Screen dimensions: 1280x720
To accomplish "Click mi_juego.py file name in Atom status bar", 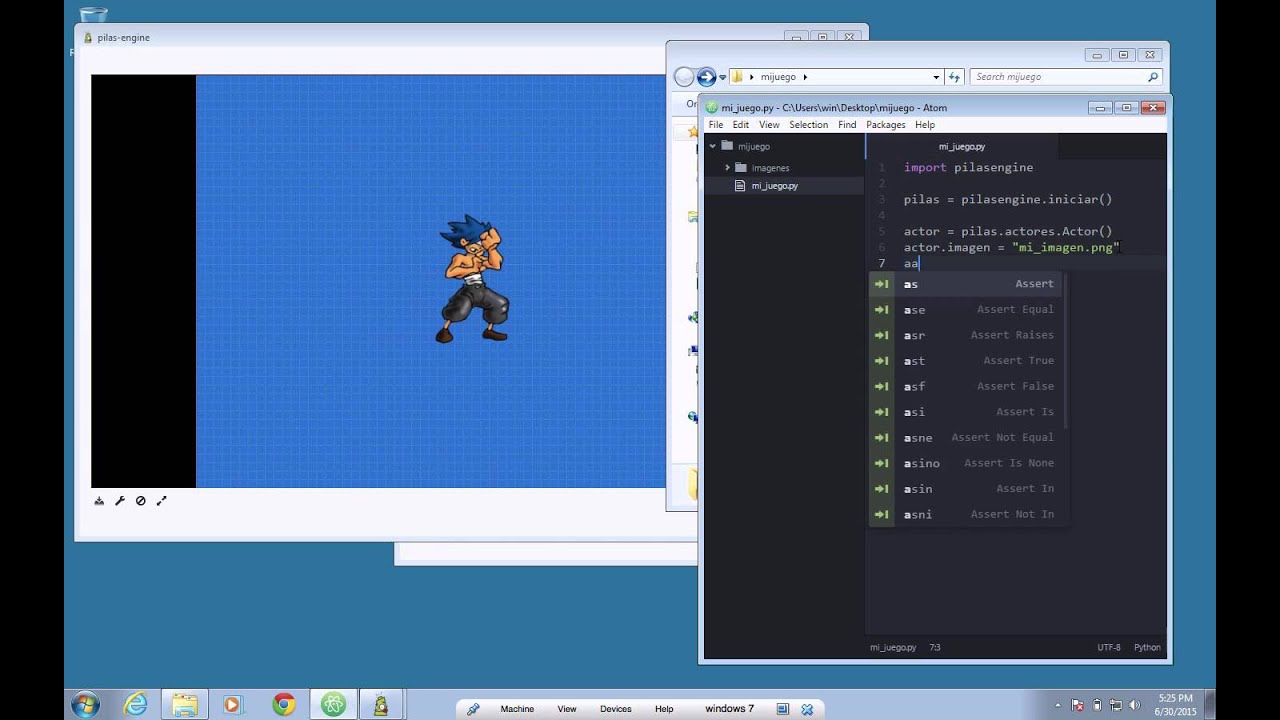I will tap(893, 647).
